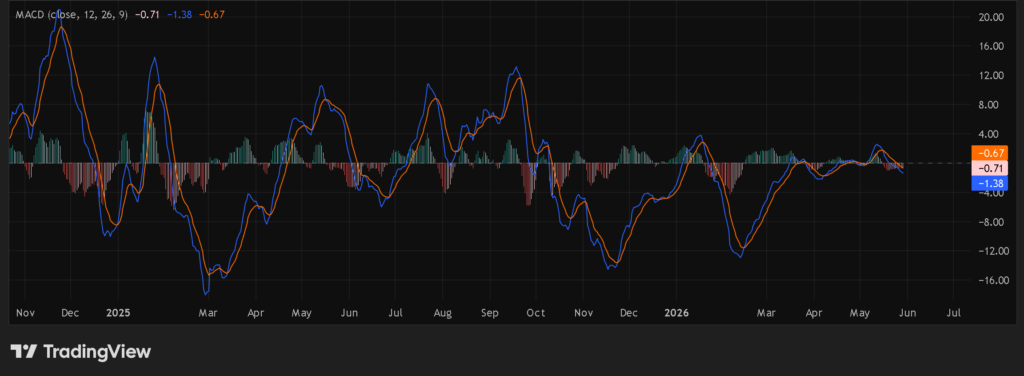The width and height of the screenshot is (1024, 376).
Task: Click the TradingView logo
Action: pyautogui.click(x=81, y=352)
